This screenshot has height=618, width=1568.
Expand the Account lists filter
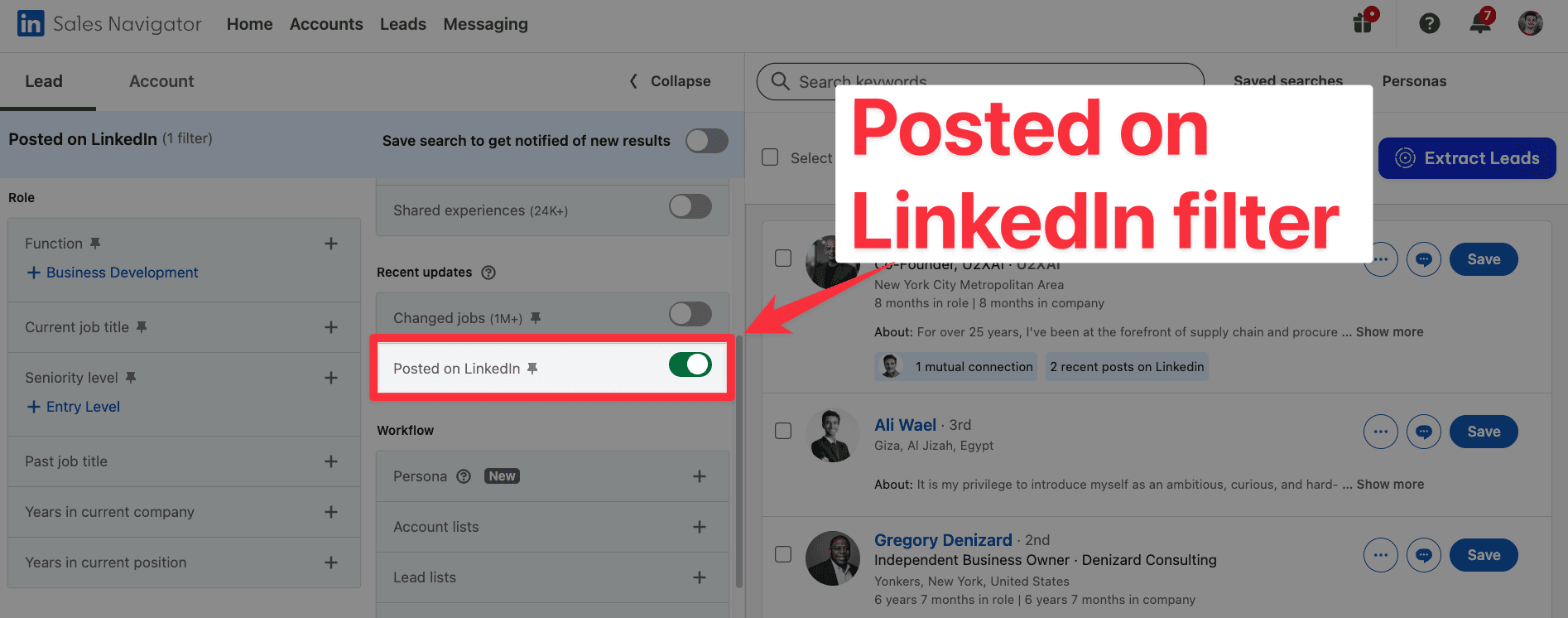(700, 527)
